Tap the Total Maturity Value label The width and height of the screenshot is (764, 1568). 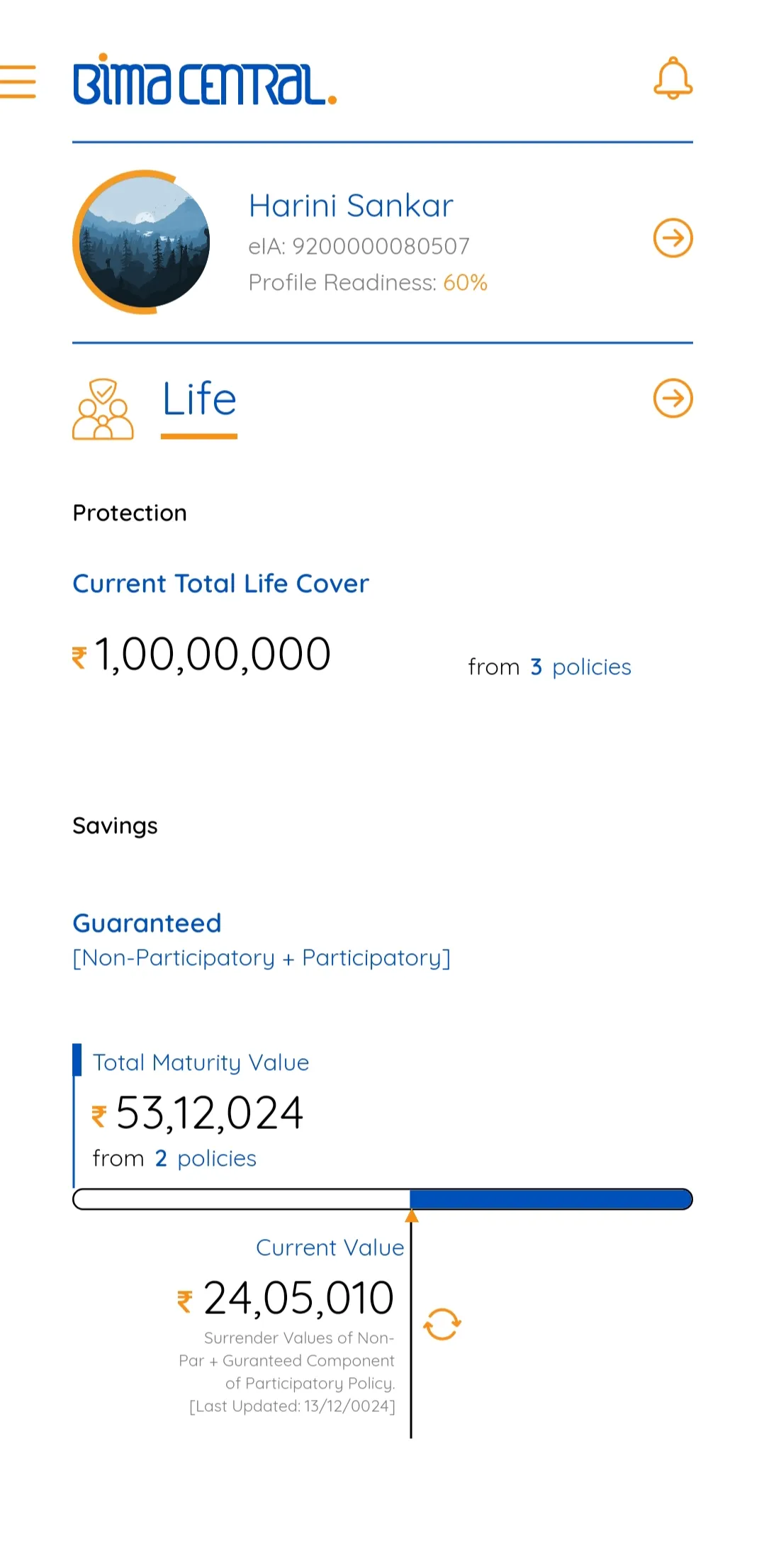click(x=201, y=1062)
